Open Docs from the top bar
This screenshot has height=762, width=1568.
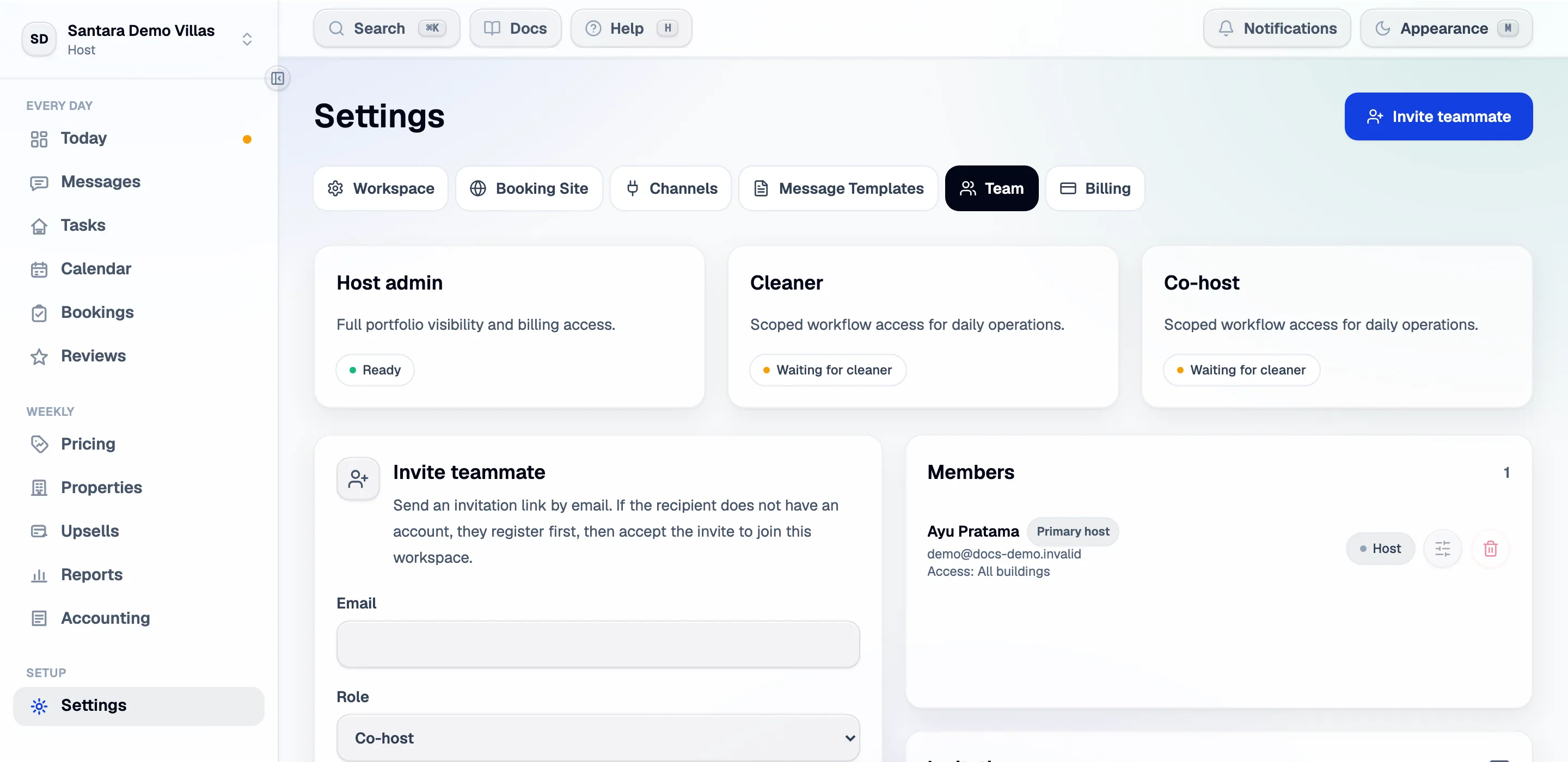click(515, 28)
